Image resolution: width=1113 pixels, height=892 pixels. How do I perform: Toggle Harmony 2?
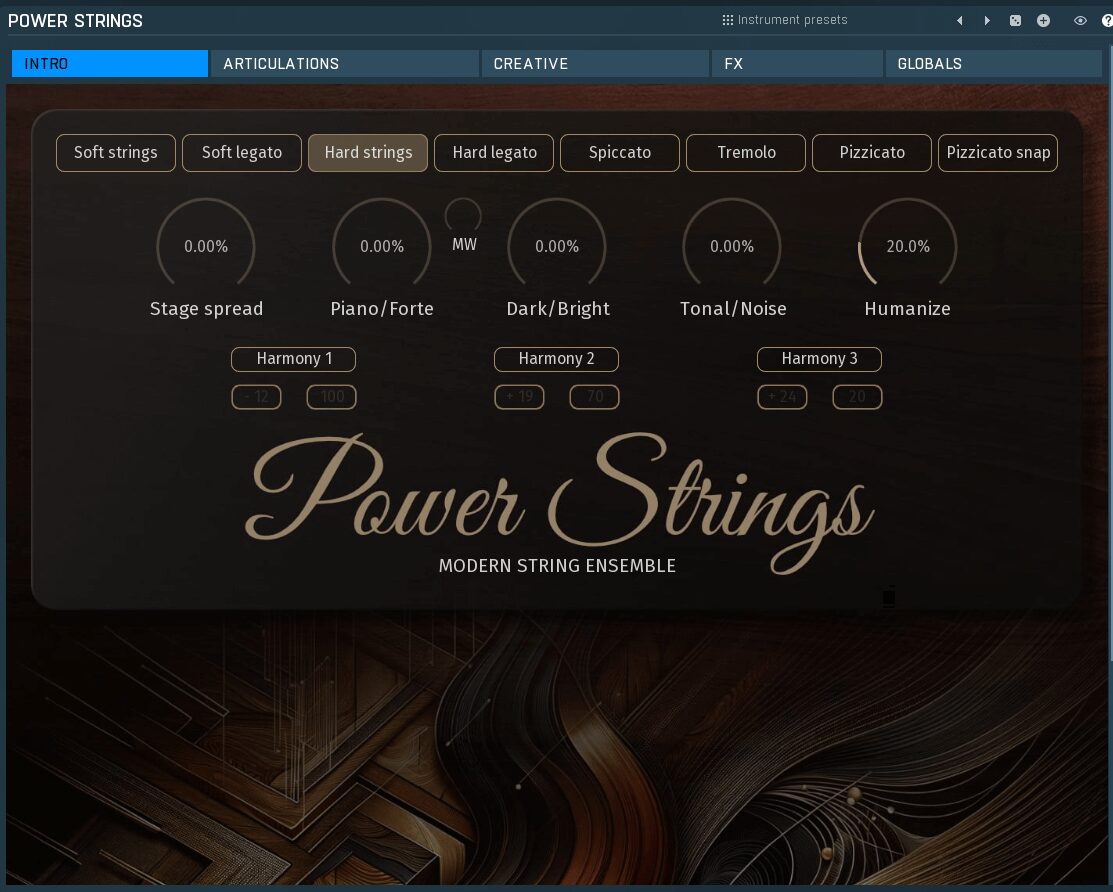556,359
